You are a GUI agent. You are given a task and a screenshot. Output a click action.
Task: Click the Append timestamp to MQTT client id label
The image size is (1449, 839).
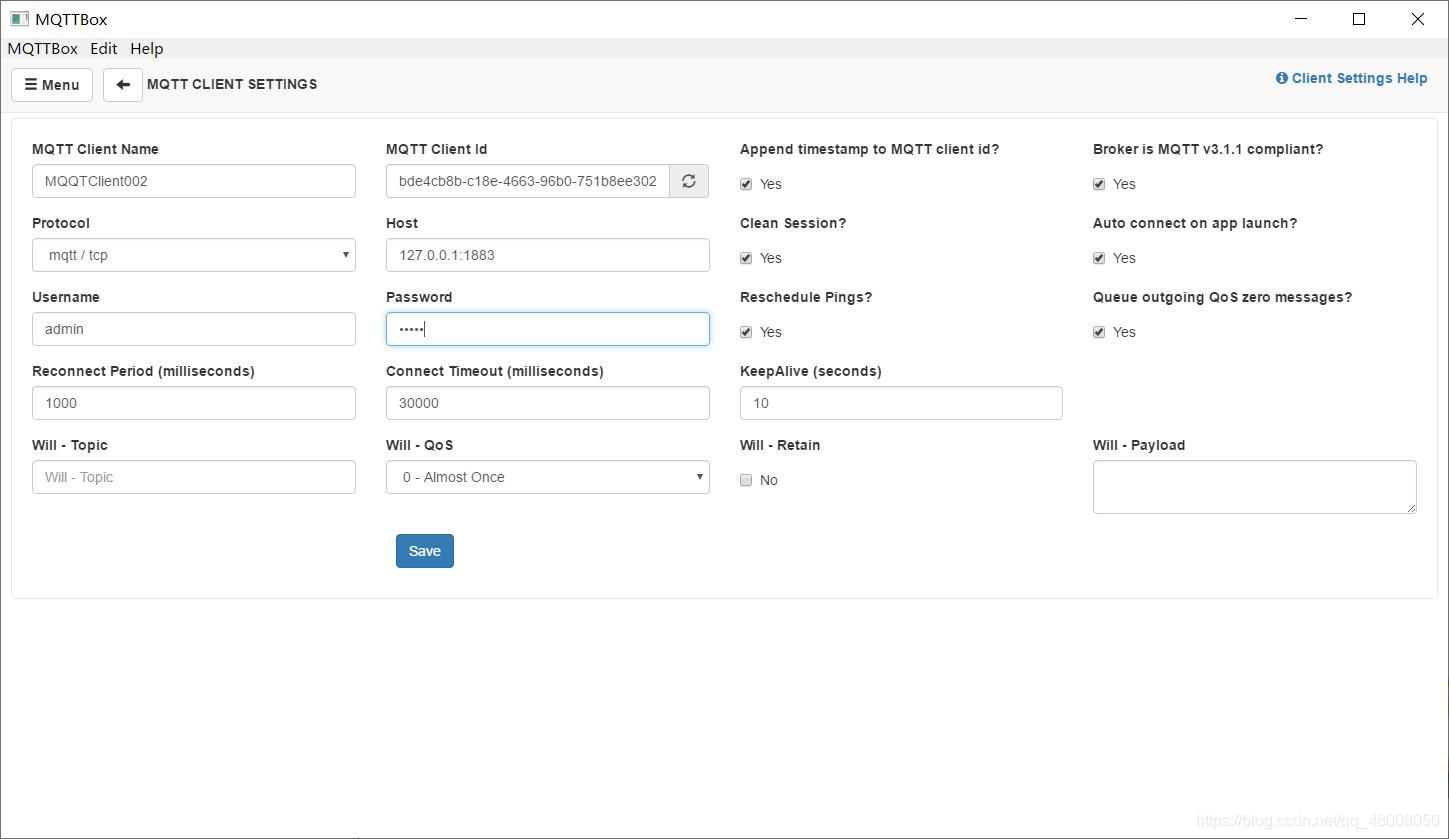click(x=869, y=149)
